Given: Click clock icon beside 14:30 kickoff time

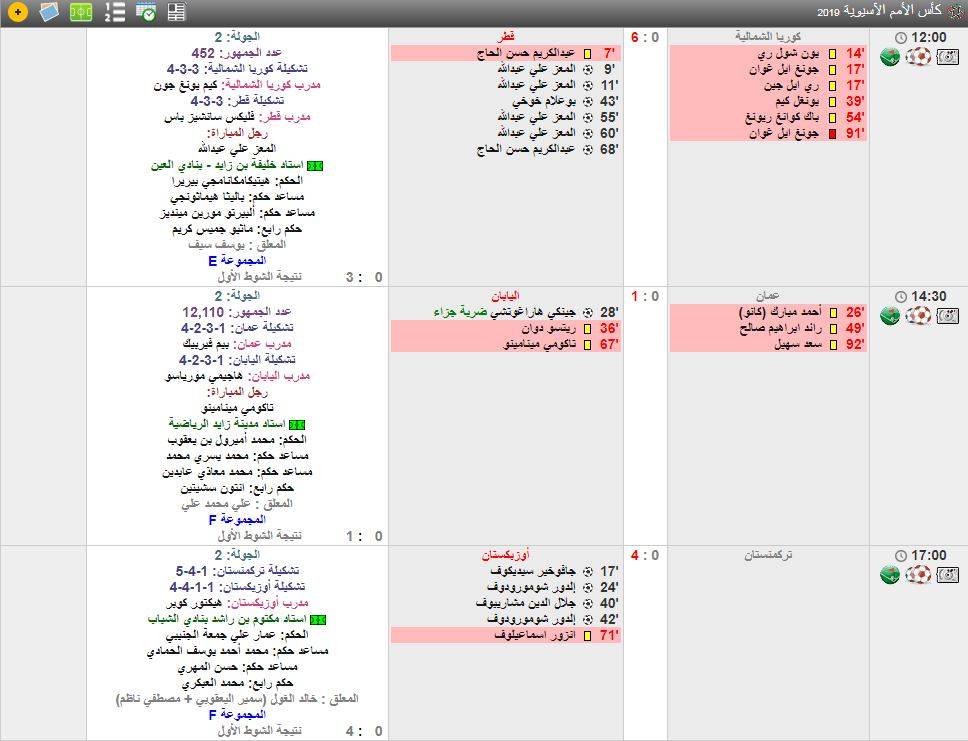Looking at the screenshot, I should (901, 297).
